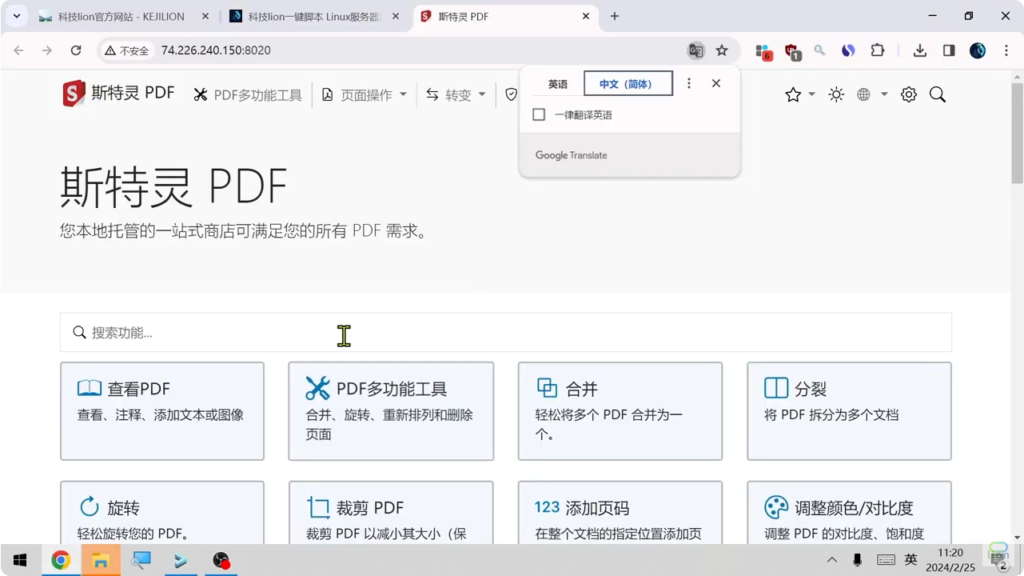
Task: Click the PDF多功能工具 navbar link
Action: click(x=247, y=95)
